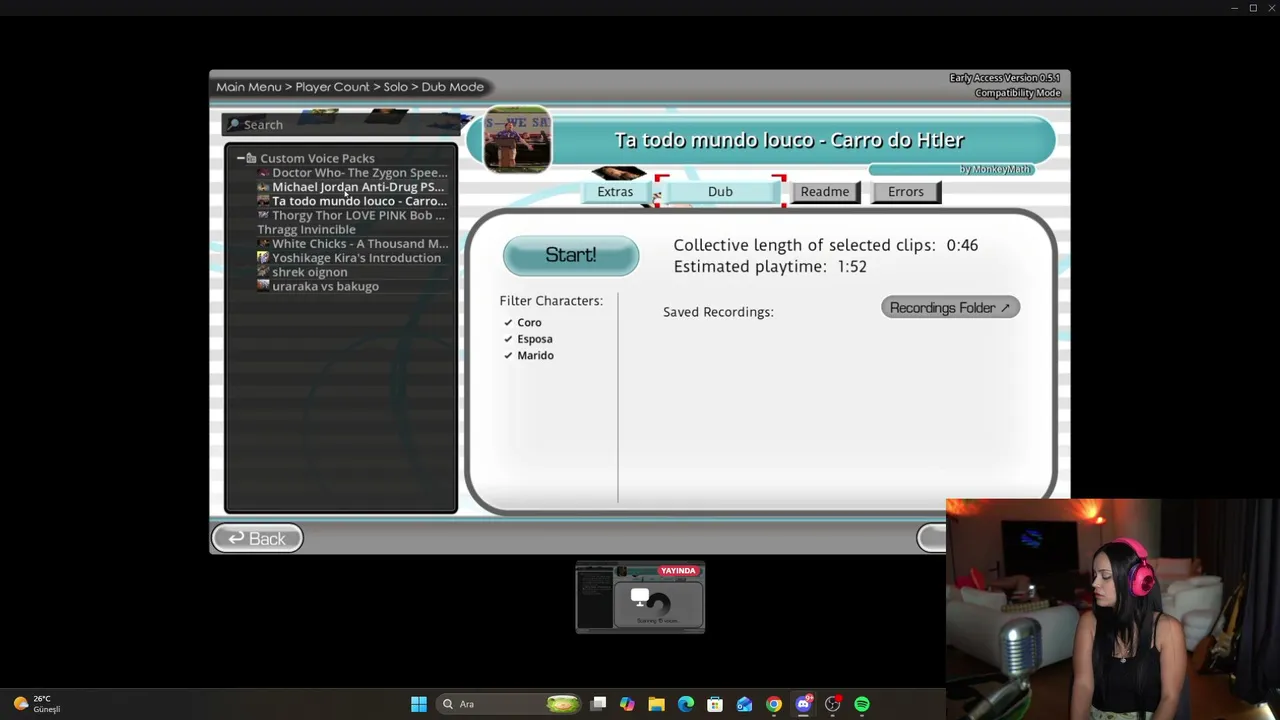This screenshot has width=1280, height=720.
Task: Launch Copilot from the taskbar
Action: coord(627,704)
